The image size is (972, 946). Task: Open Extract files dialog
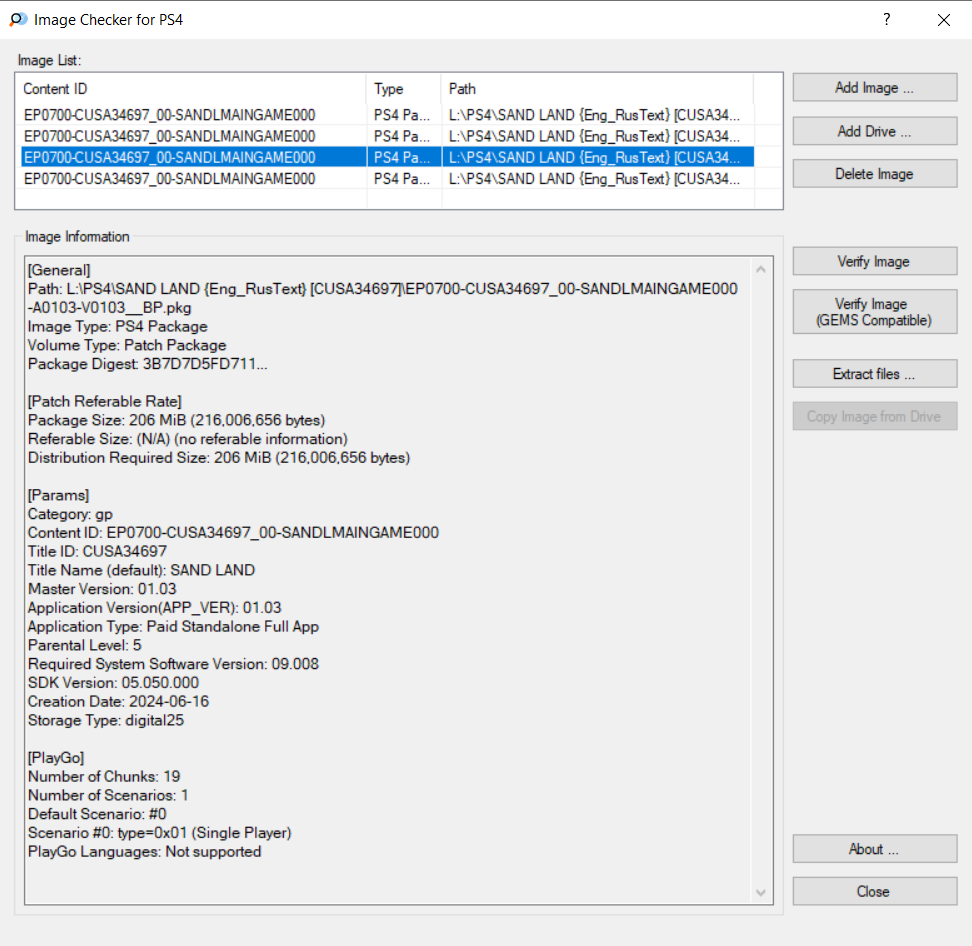874,374
